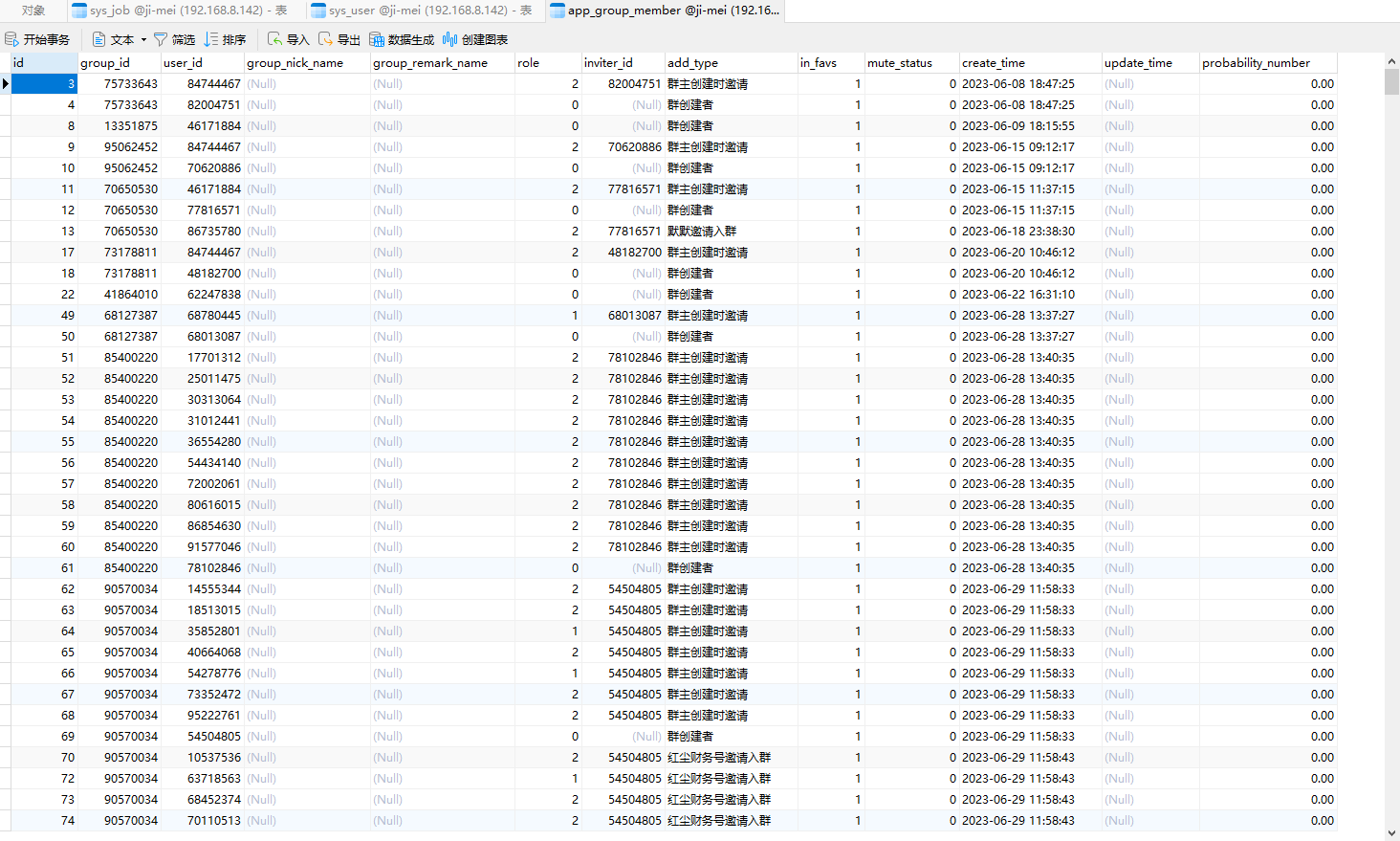The width and height of the screenshot is (1400, 841).
Task: Click the probability_number column header
Action: (x=1266, y=63)
